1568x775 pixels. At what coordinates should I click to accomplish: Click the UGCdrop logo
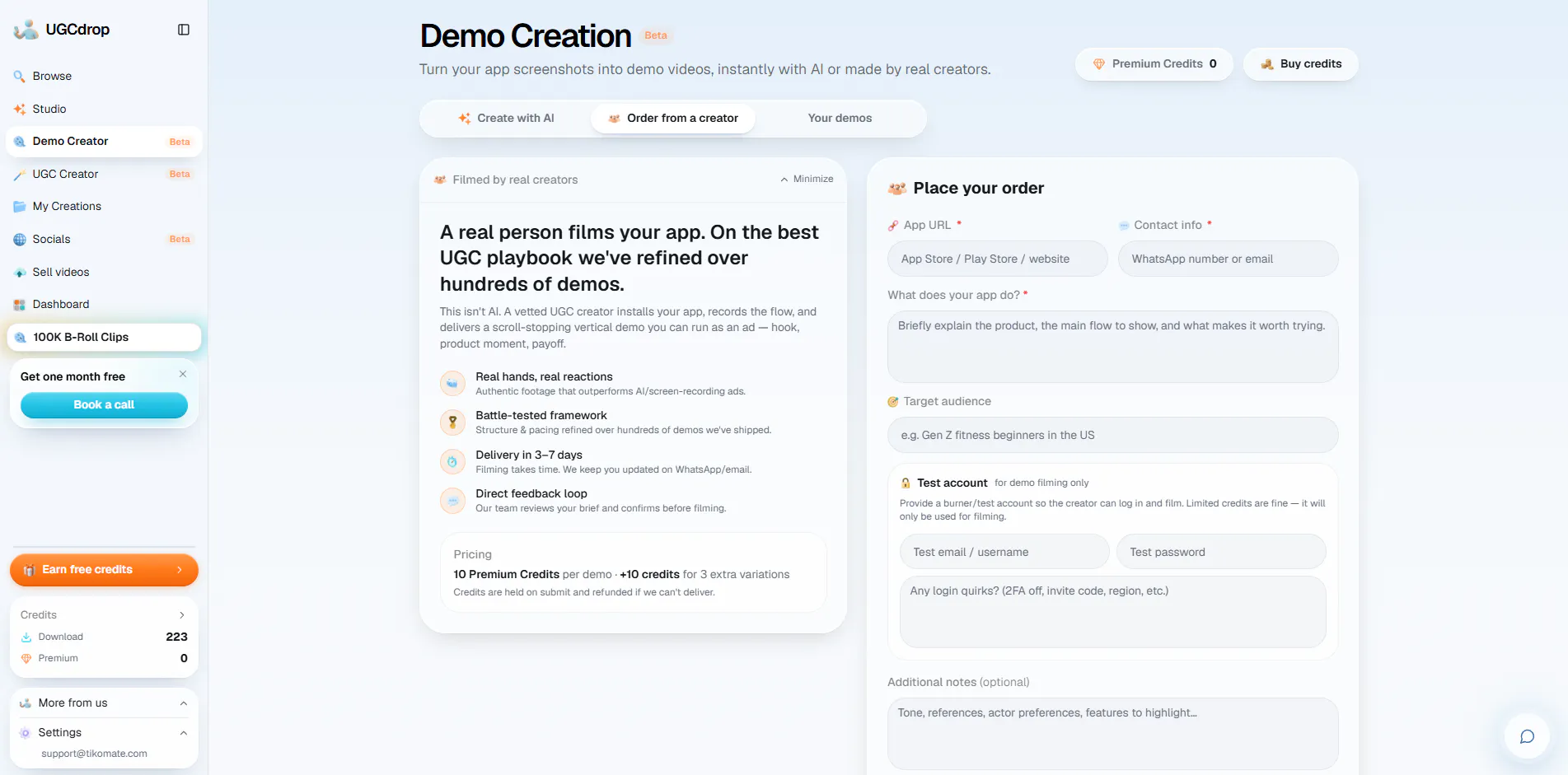pyautogui.click(x=62, y=30)
